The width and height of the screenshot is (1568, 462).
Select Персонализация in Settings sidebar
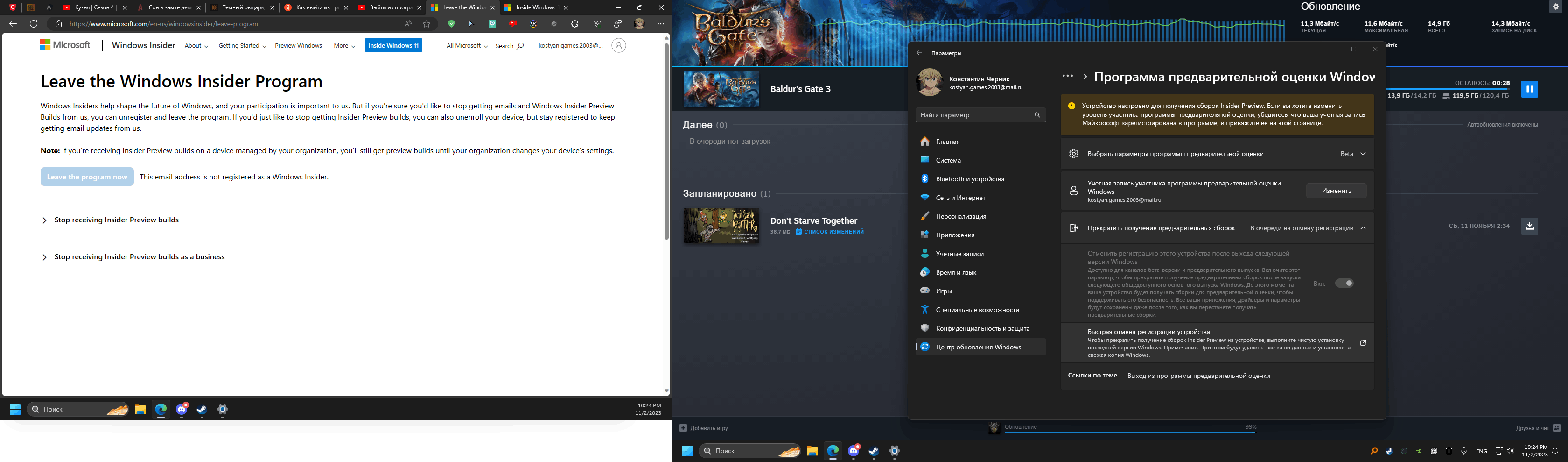(x=980, y=216)
